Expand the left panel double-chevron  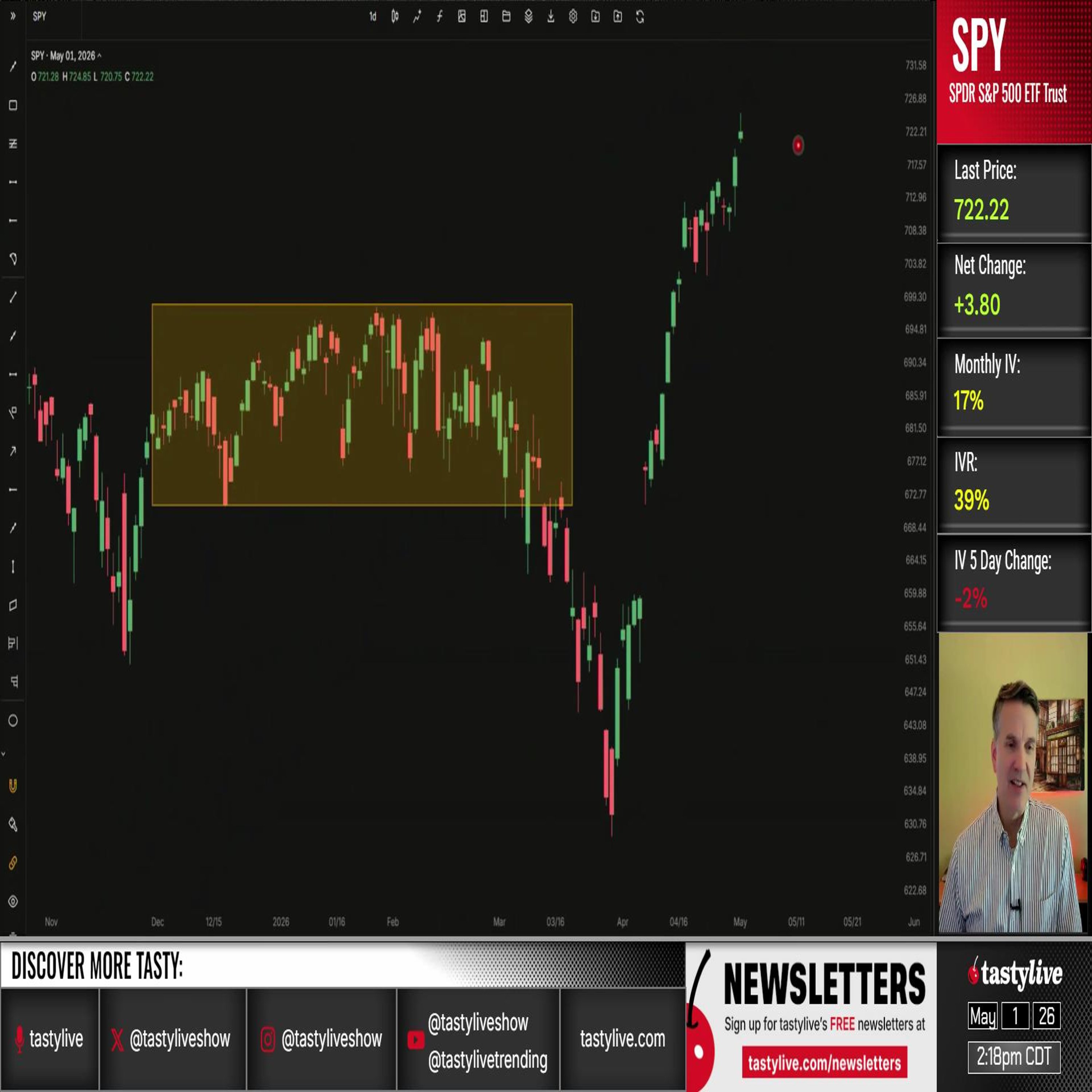coord(13,16)
